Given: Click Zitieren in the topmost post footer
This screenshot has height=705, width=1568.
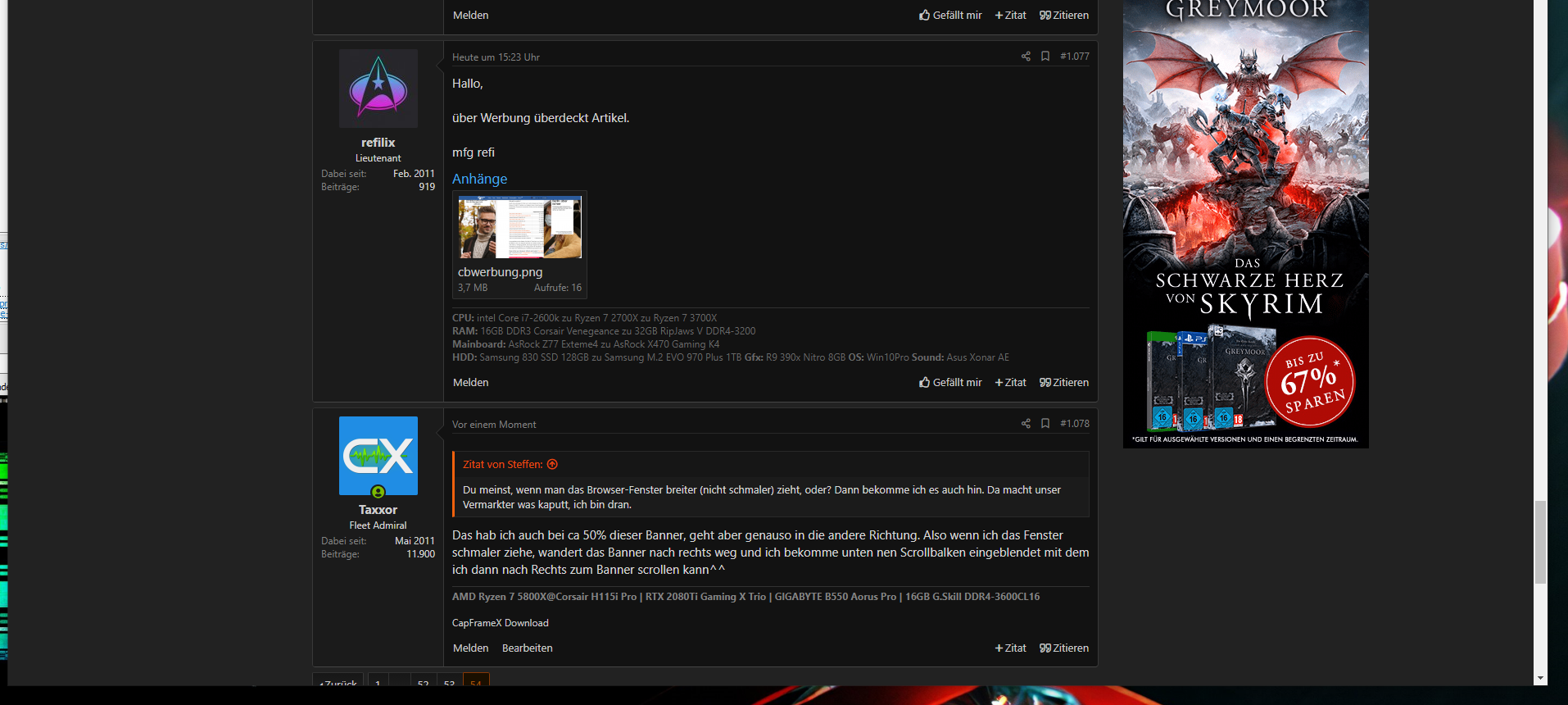Looking at the screenshot, I should [1064, 16].
